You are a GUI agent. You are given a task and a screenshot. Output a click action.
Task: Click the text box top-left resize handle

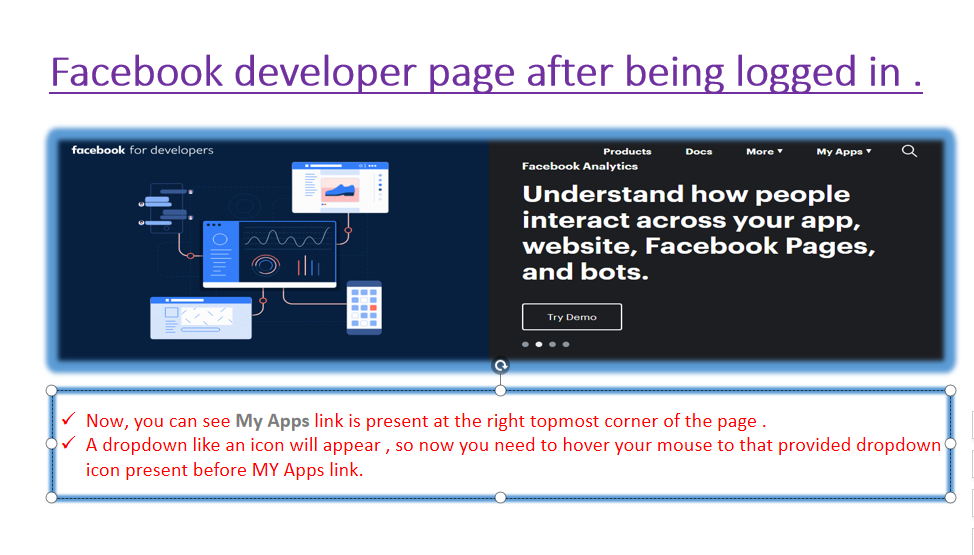(x=52, y=390)
